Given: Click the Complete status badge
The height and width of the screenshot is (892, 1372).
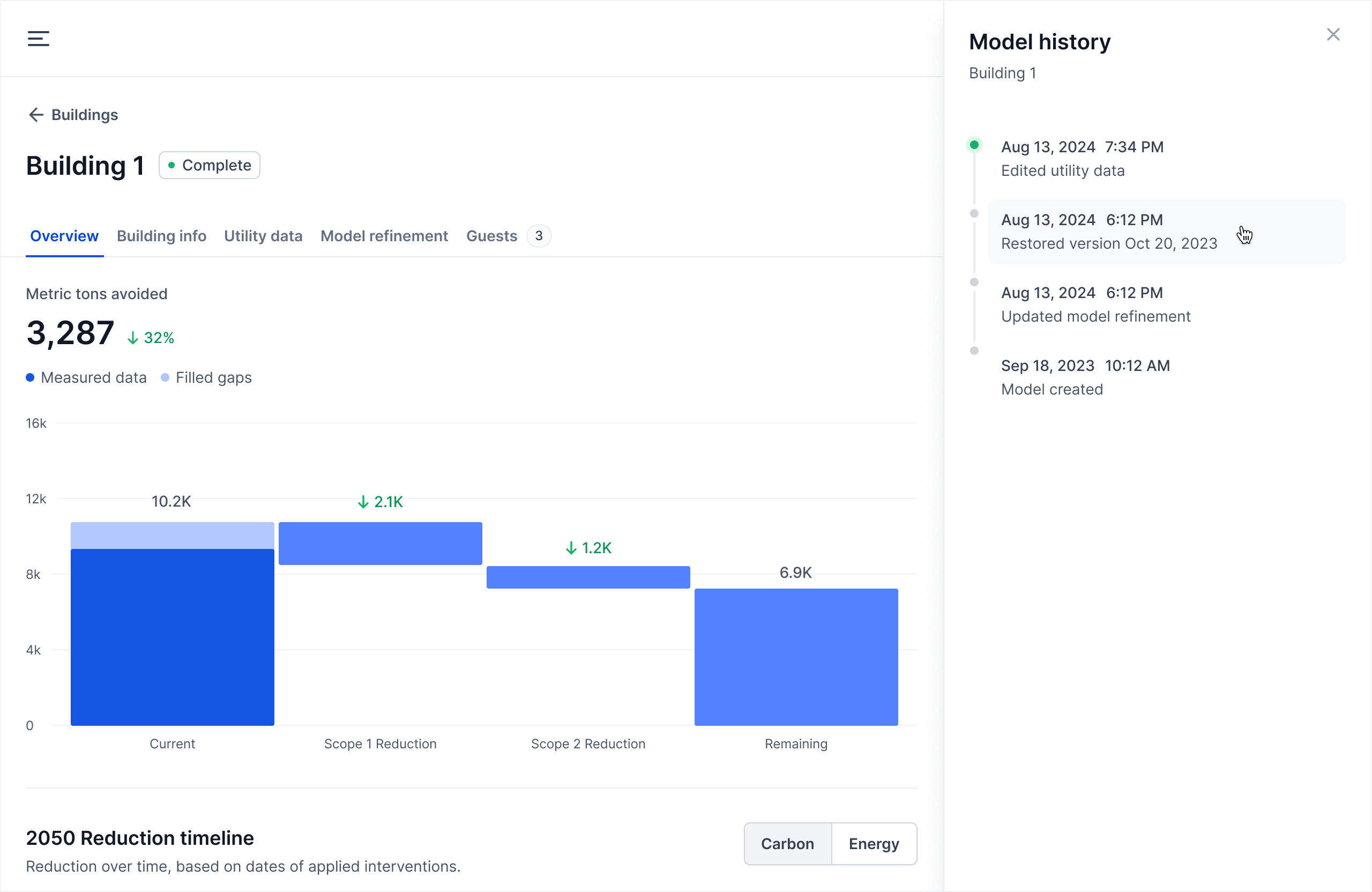Looking at the screenshot, I should point(209,166).
